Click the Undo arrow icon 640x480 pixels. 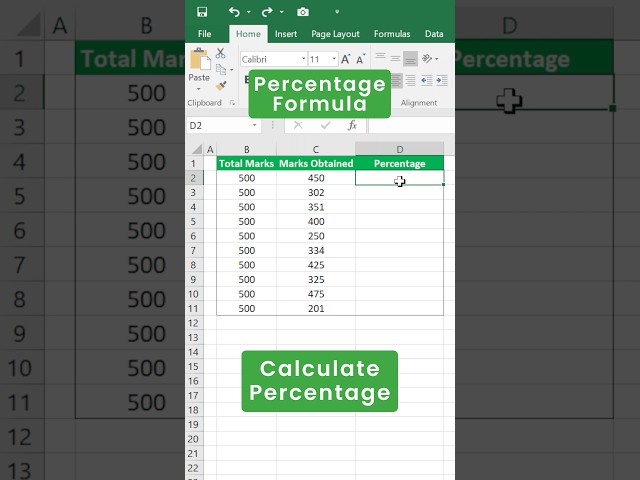234,12
